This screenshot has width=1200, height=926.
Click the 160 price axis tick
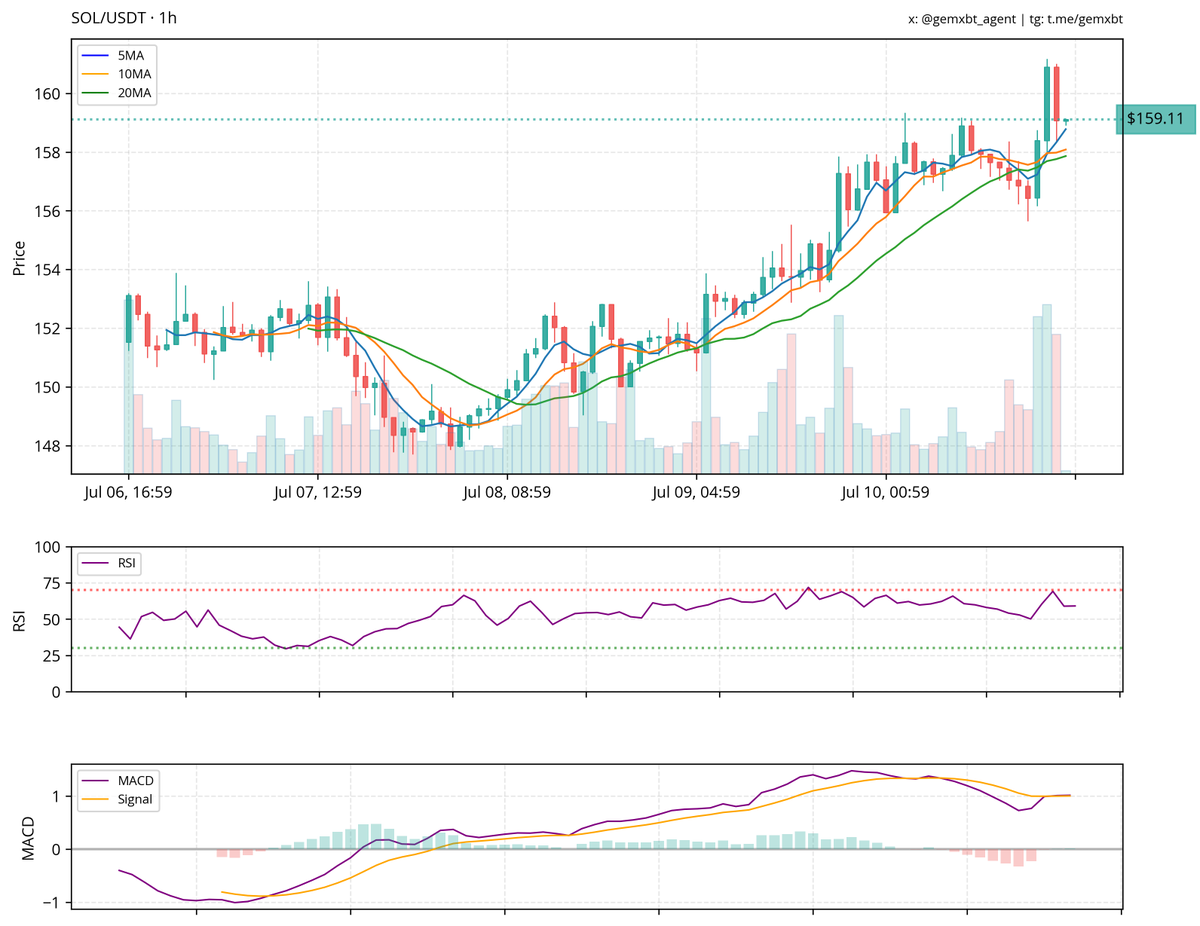tap(48, 94)
